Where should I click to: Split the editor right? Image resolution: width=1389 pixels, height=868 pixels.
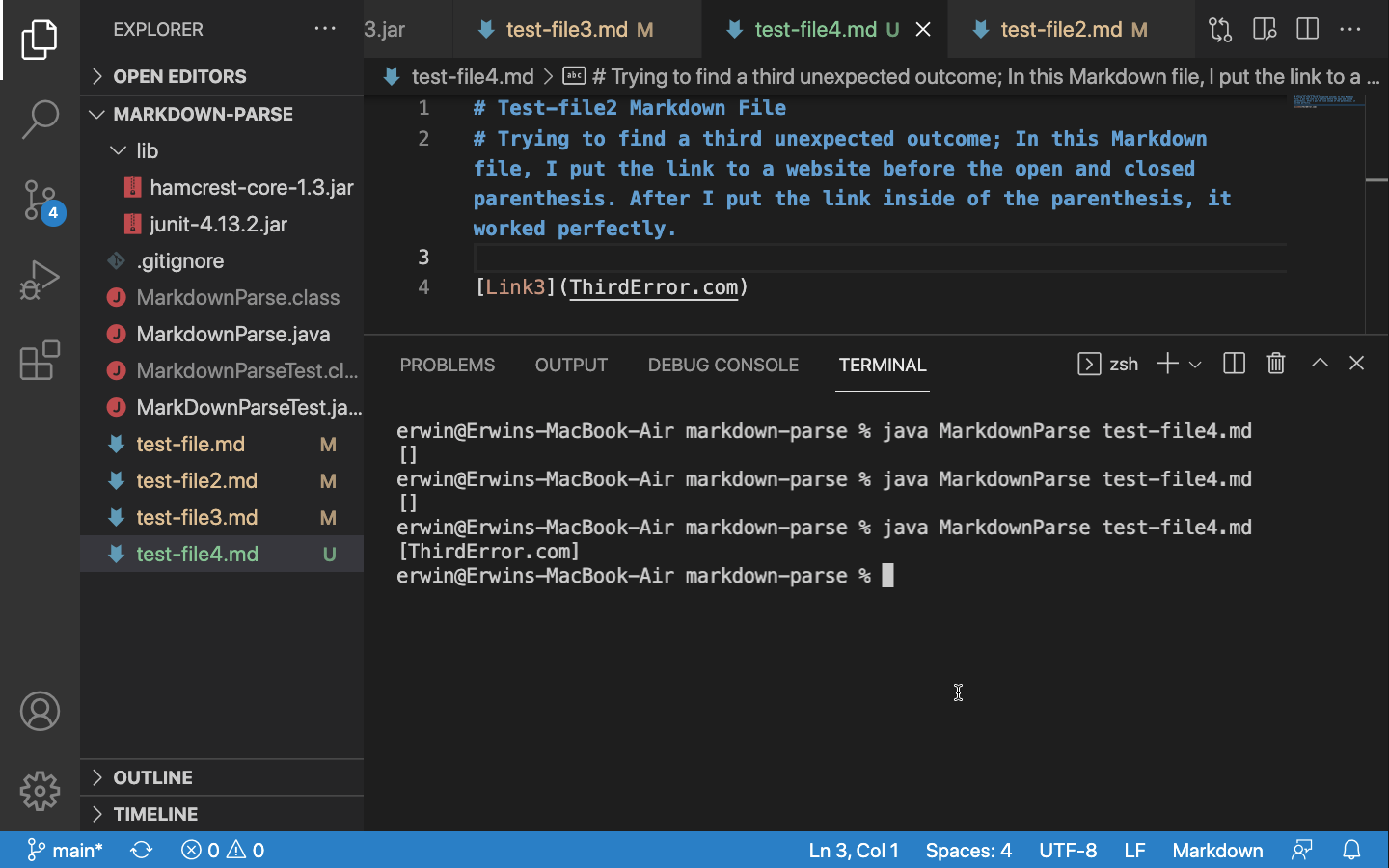[1307, 29]
